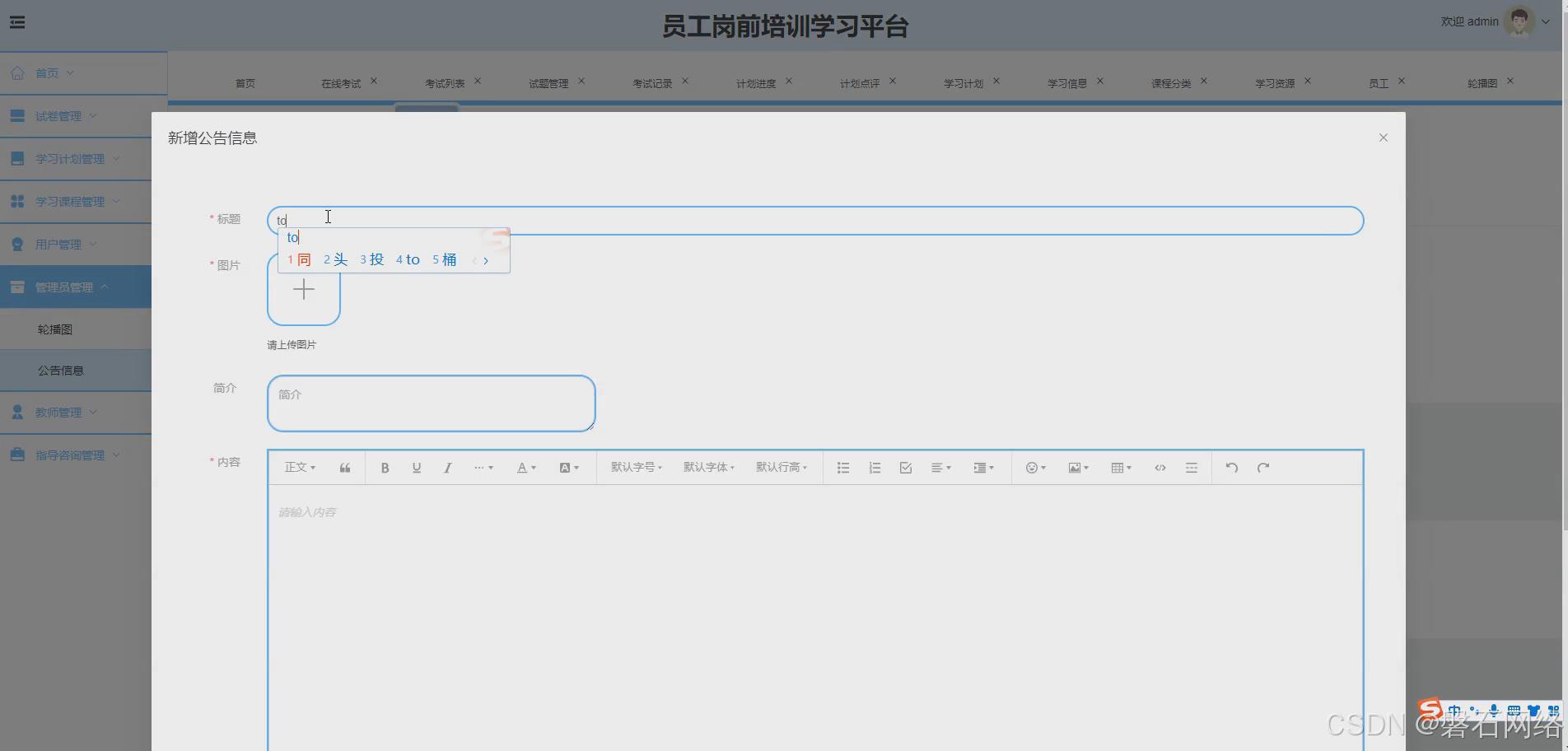Open the emoji picker

pyautogui.click(x=1036, y=468)
